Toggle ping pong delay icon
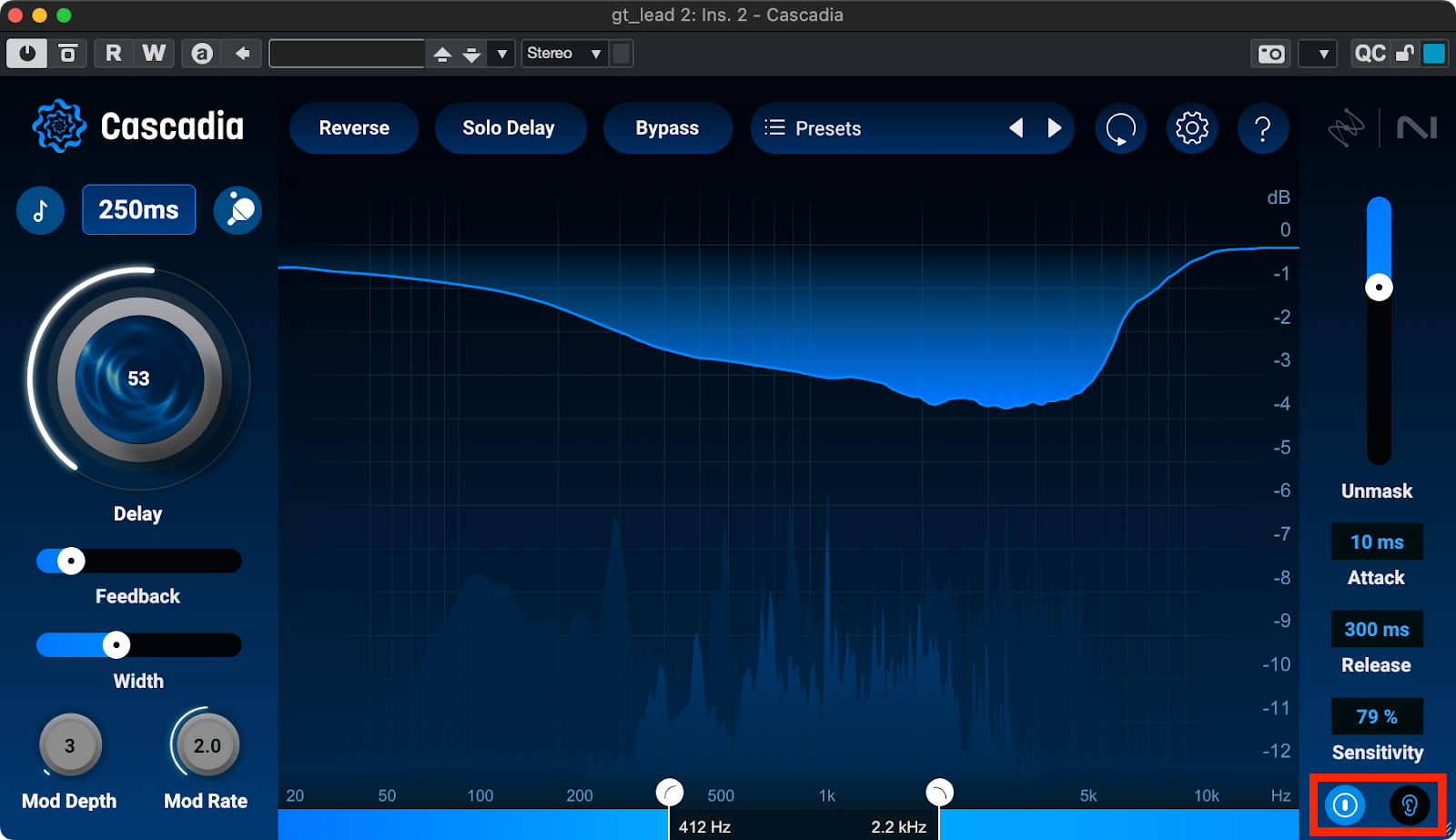This screenshot has height=840, width=1456. 238,210
